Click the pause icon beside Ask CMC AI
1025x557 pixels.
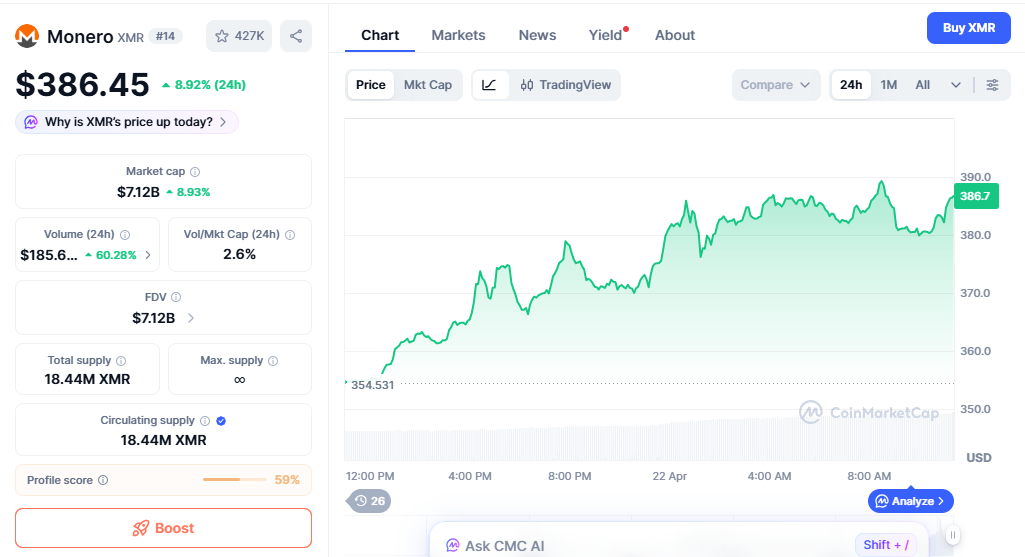(952, 535)
